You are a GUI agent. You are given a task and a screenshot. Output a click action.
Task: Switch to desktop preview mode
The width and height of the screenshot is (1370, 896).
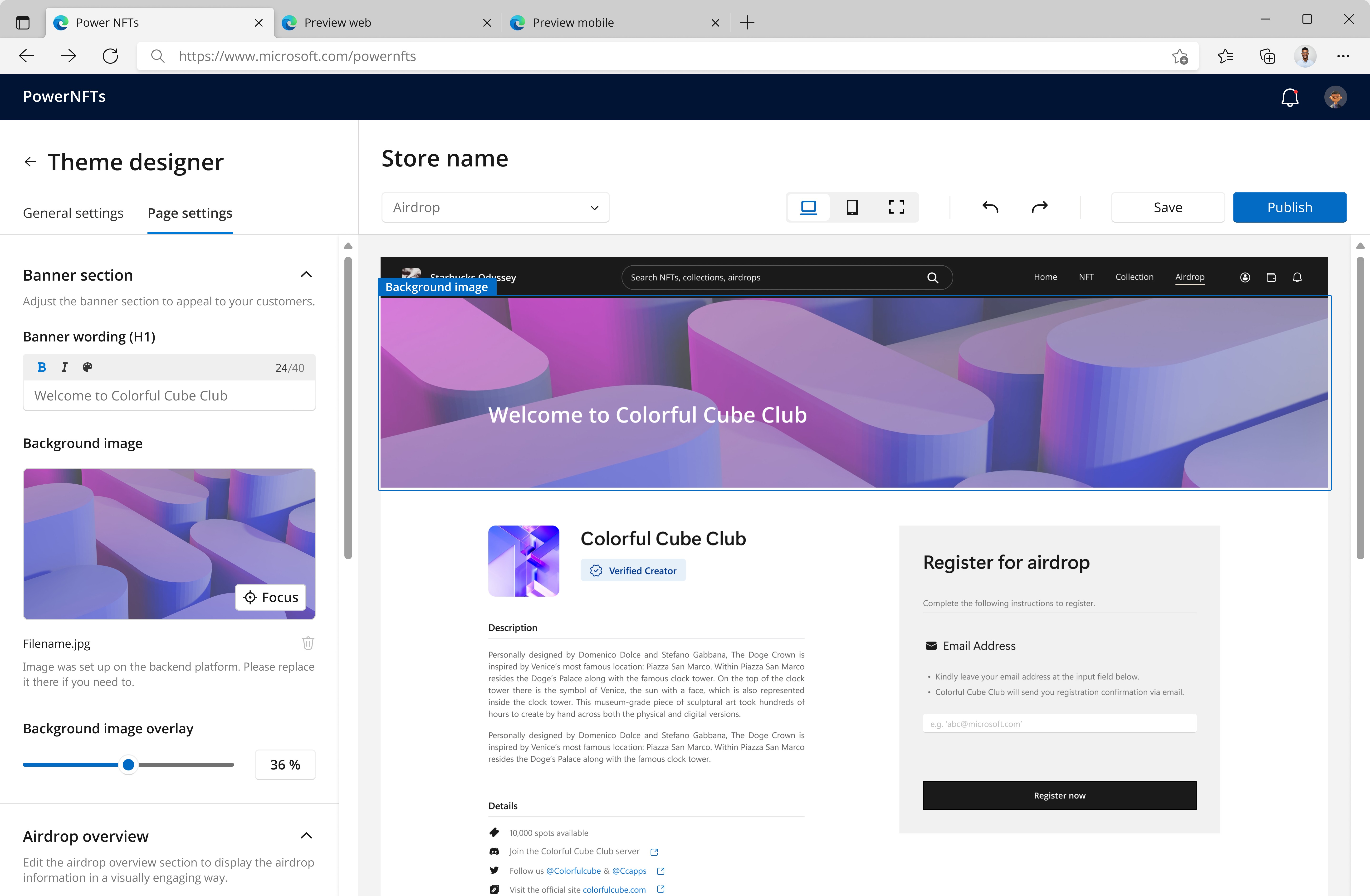pos(808,207)
